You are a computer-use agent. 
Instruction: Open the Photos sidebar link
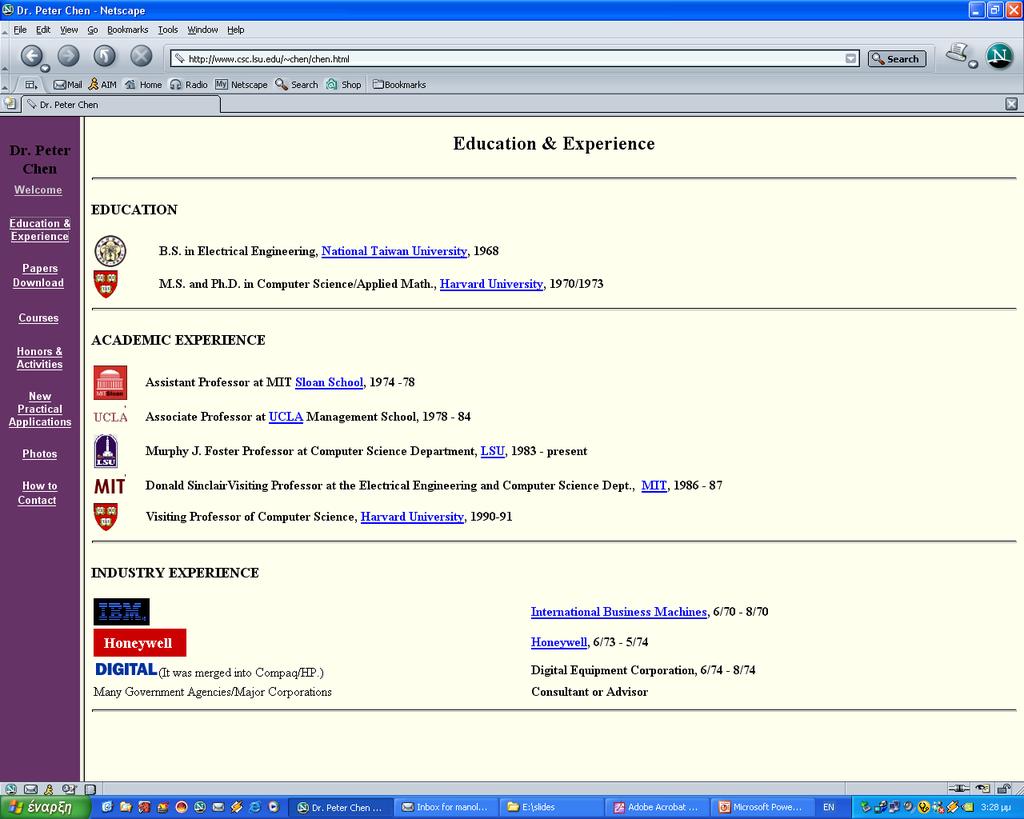tap(39, 454)
